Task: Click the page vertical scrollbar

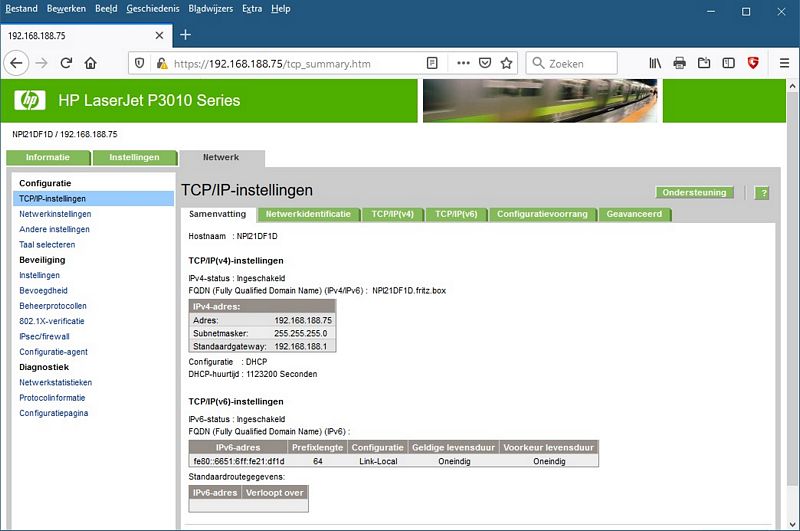Action: 792,288
